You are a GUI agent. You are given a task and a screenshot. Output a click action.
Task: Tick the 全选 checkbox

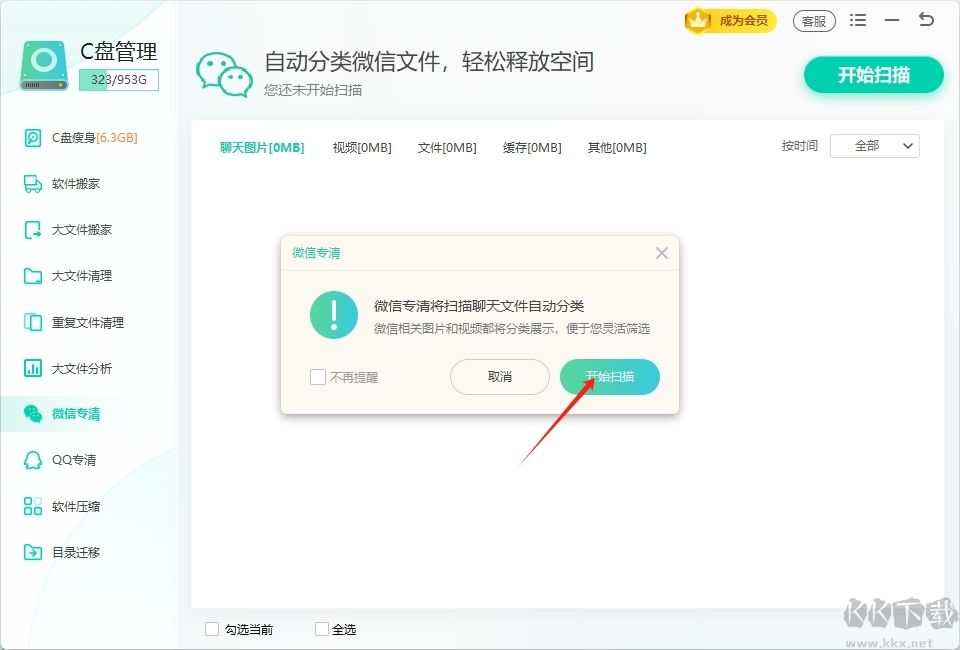321,629
